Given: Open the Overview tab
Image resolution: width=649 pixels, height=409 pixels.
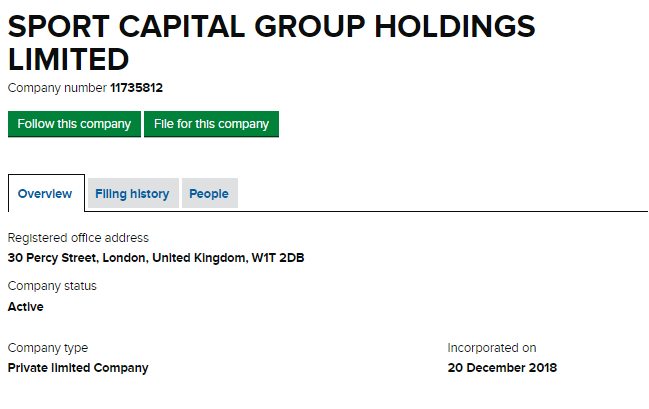Looking at the screenshot, I should point(45,193).
